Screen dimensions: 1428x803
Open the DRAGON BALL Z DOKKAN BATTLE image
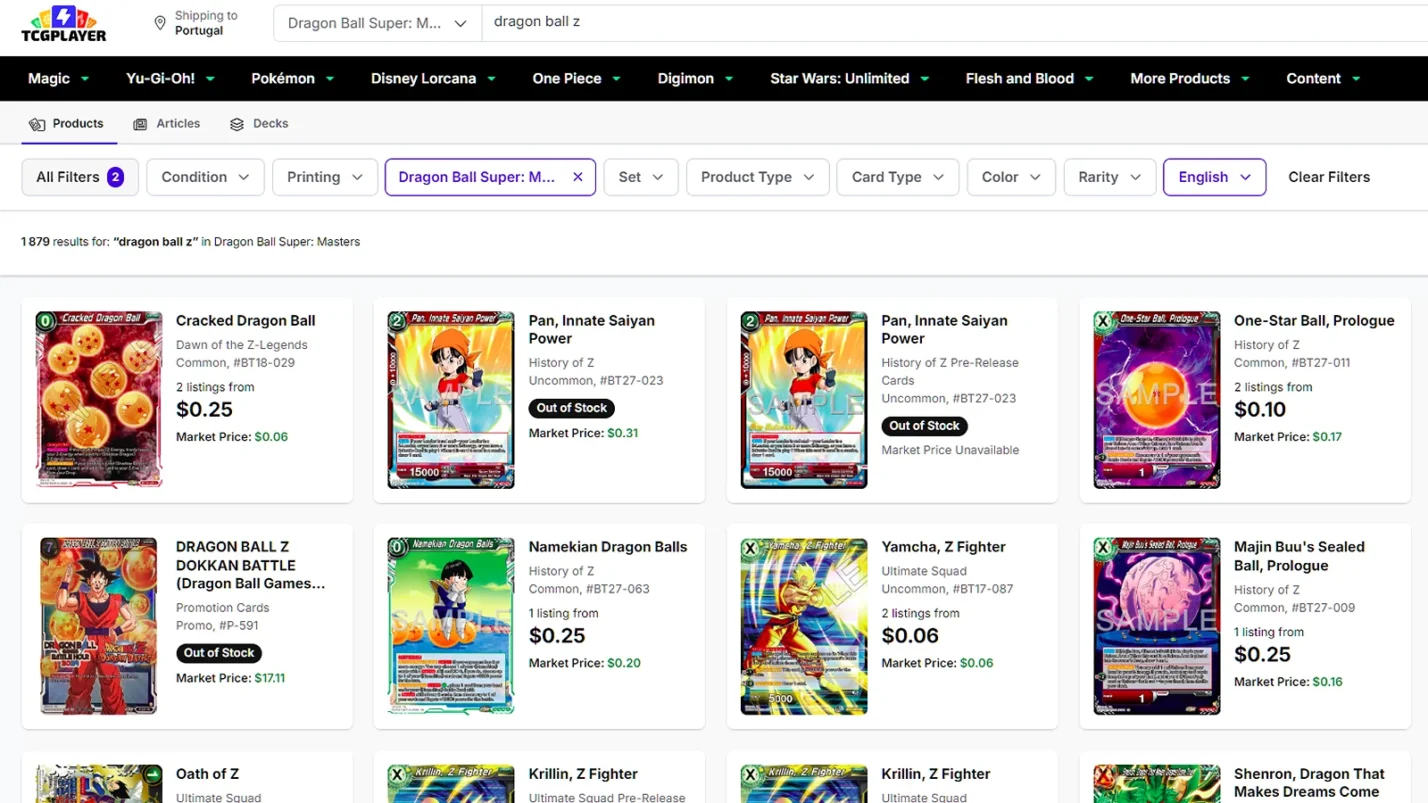click(x=99, y=626)
